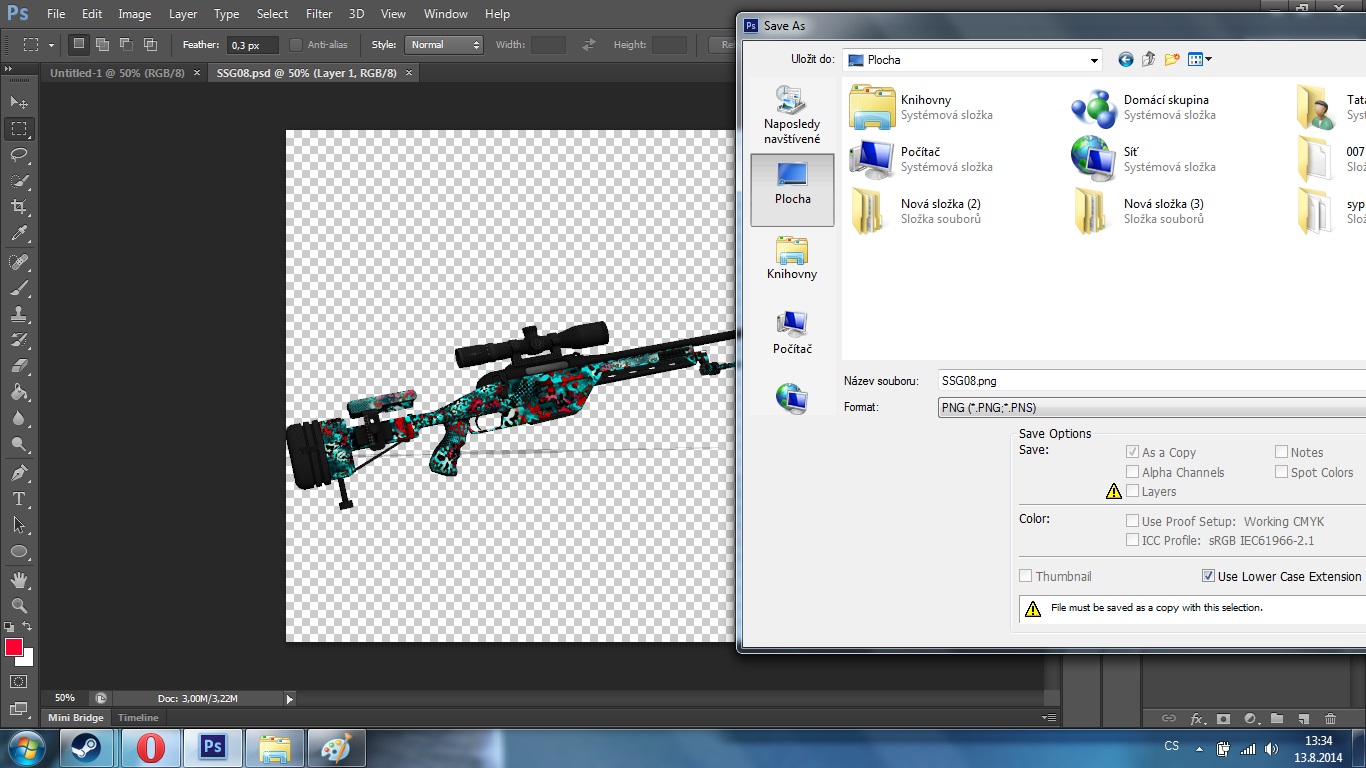Toggle the Layers save option checkbox
The image size is (1366, 768).
(1132, 491)
